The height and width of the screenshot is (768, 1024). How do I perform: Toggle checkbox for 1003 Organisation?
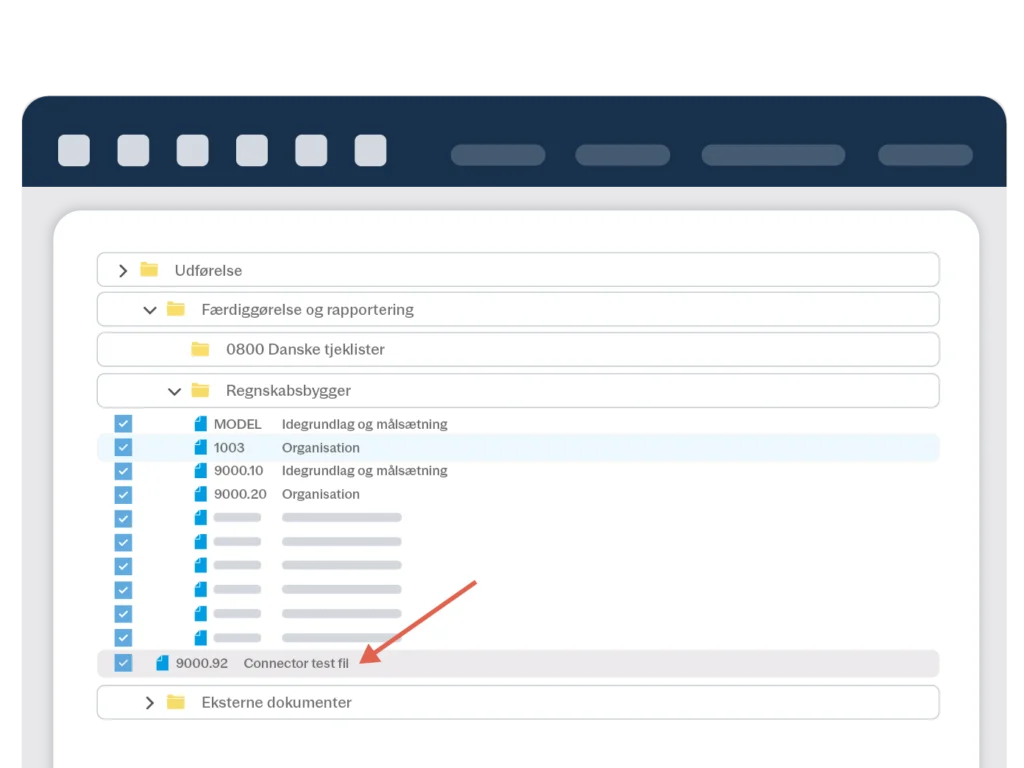(123, 448)
